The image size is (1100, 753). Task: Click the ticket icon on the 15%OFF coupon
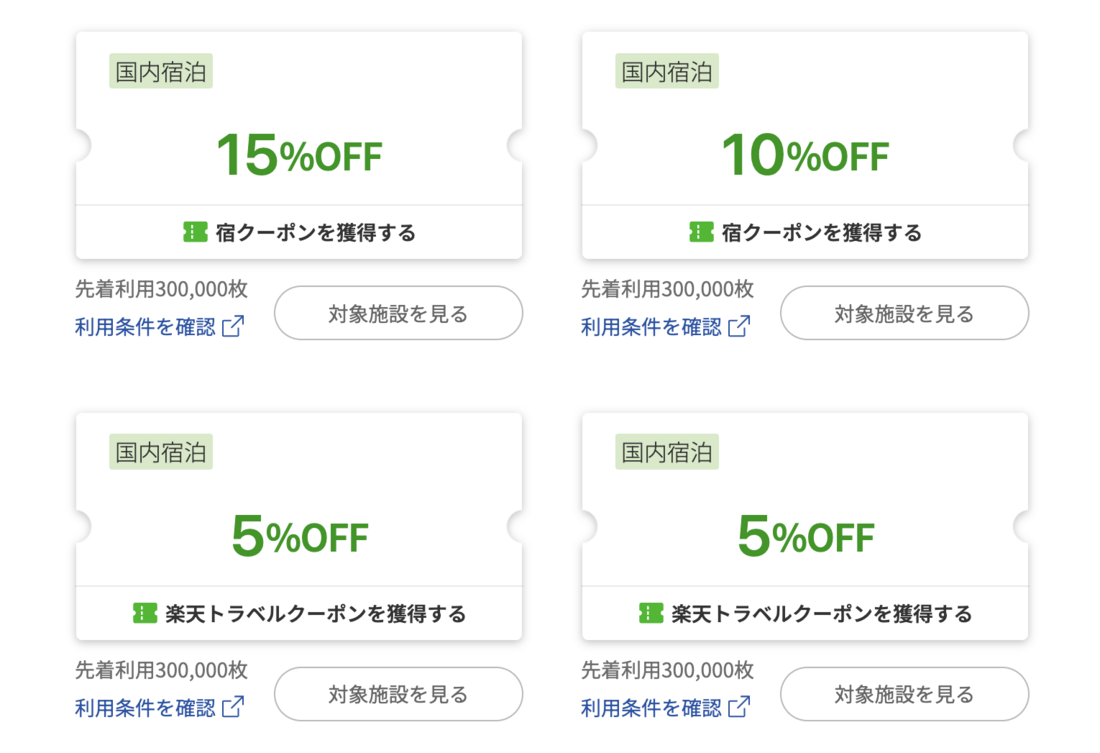(195, 232)
